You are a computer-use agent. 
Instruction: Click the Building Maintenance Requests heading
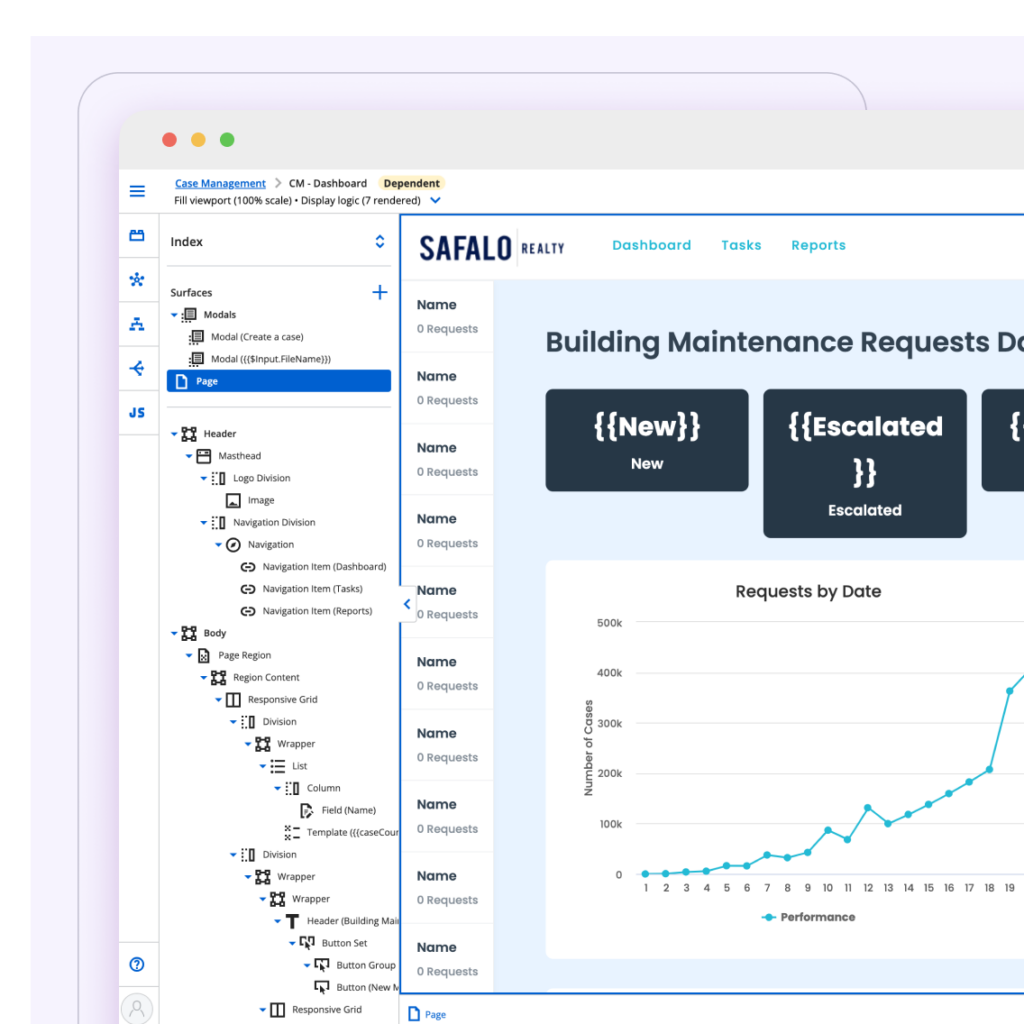click(x=784, y=342)
